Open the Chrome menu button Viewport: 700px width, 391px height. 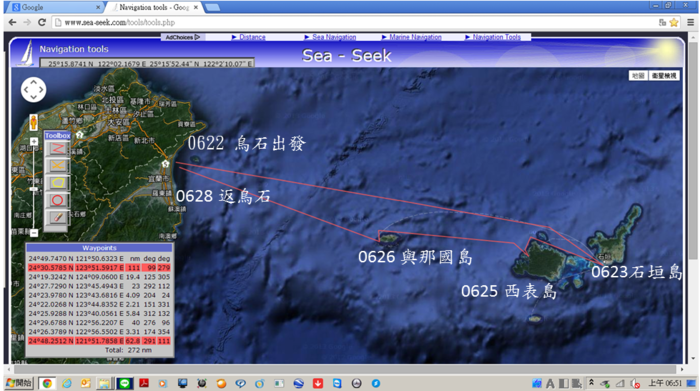coord(691,22)
